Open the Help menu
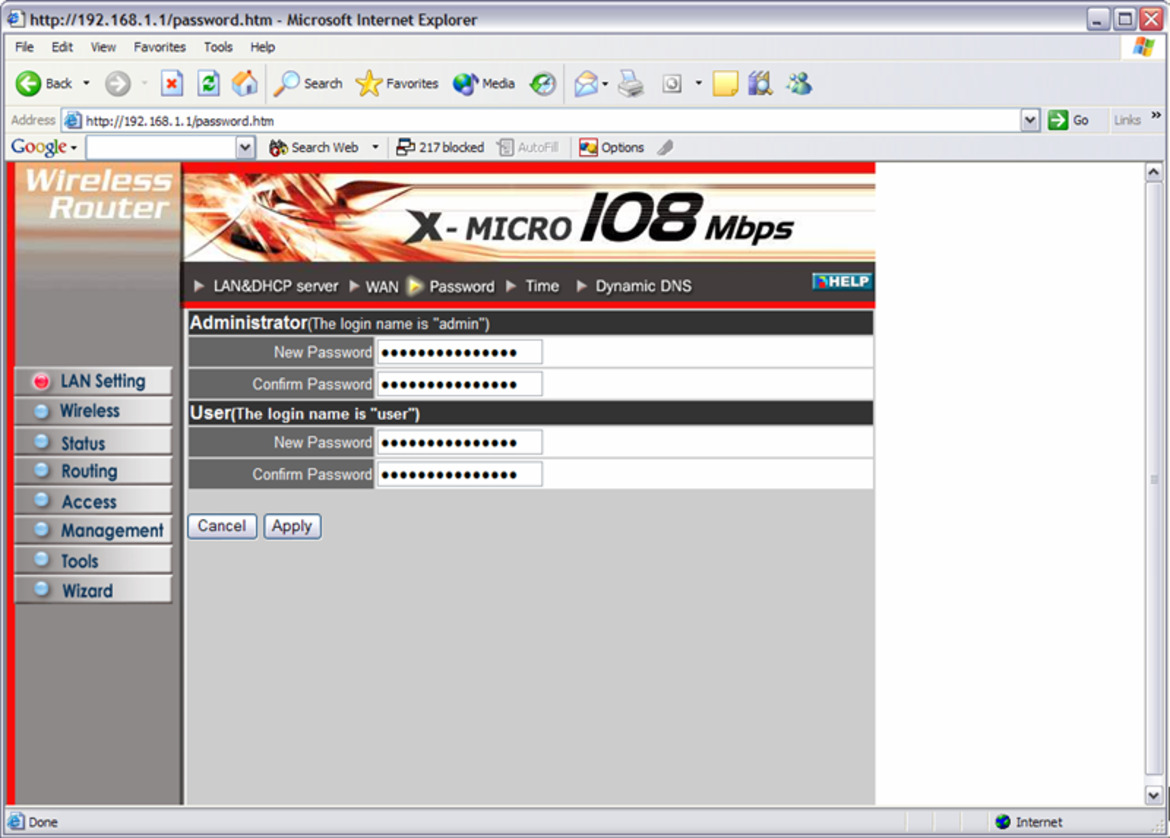The height and width of the screenshot is (838, 1170). (262, 47)
